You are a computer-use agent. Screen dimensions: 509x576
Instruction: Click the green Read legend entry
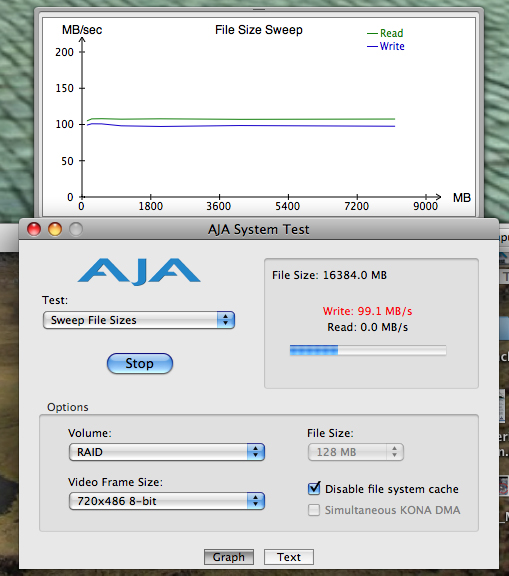point(385,33)
